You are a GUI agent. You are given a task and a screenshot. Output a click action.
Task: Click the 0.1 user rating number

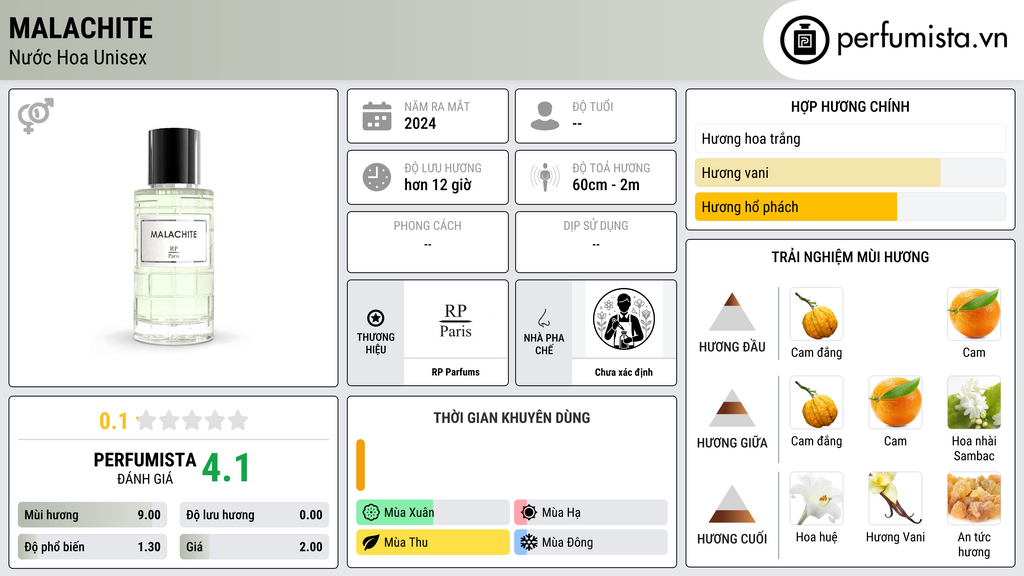(x=113, y=421)
